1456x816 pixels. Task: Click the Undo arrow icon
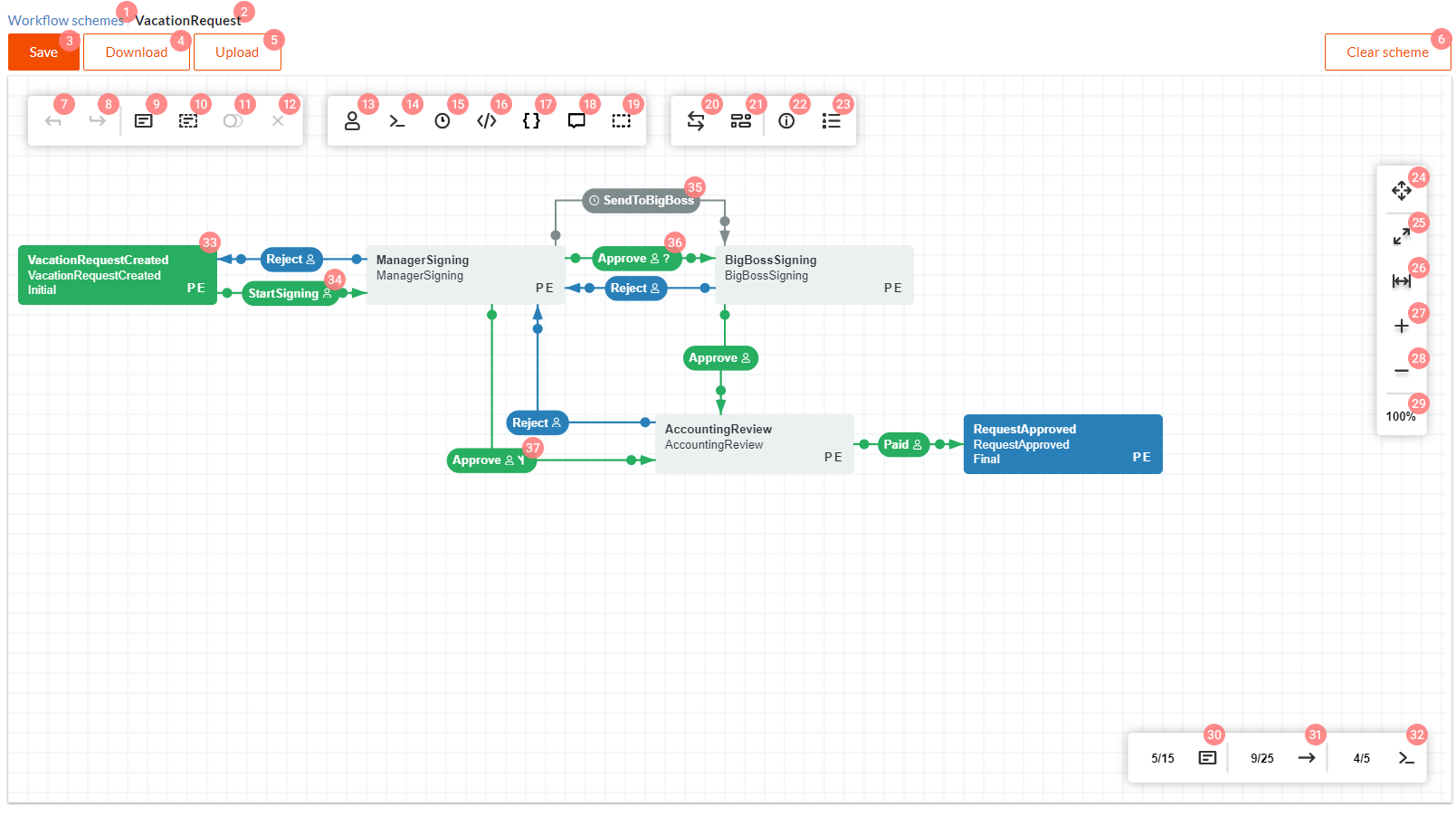tap(53, 121)
